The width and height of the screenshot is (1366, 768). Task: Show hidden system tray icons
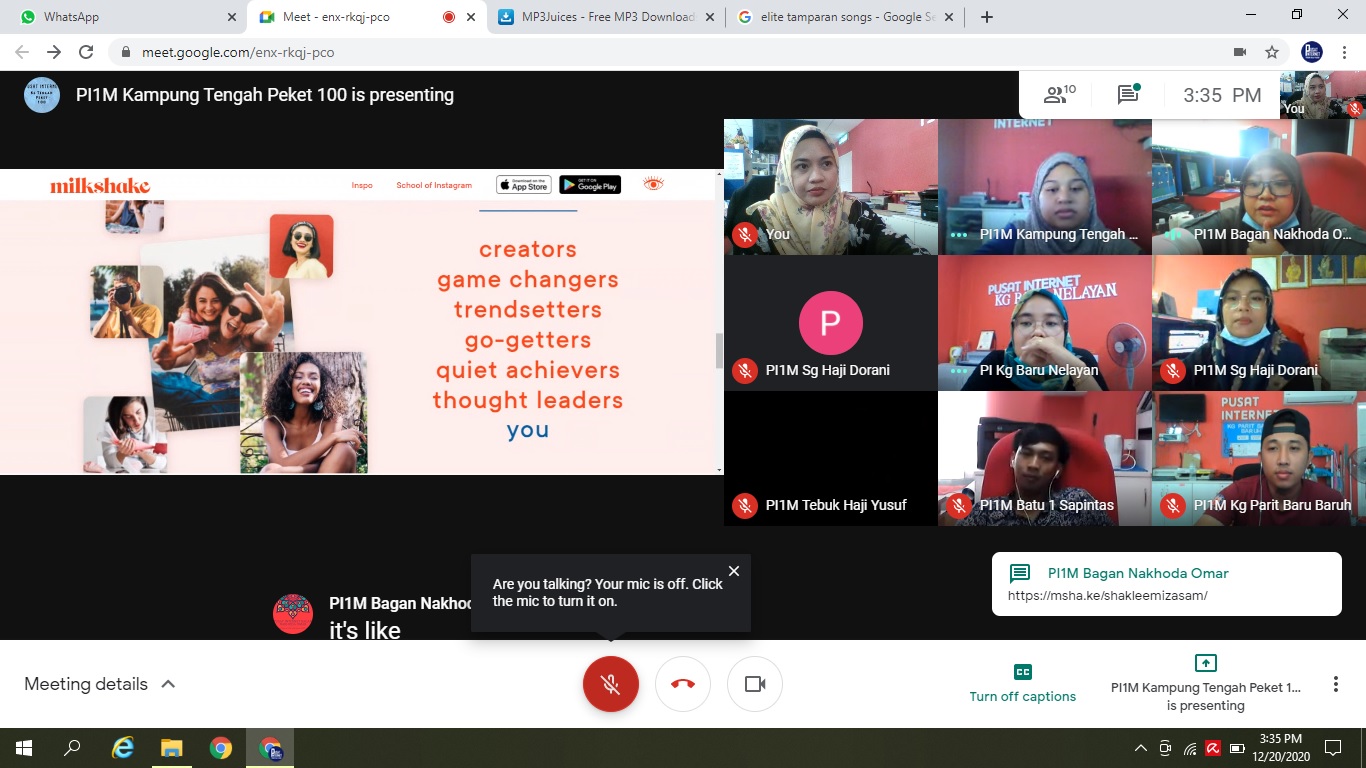click(1140, 748)
